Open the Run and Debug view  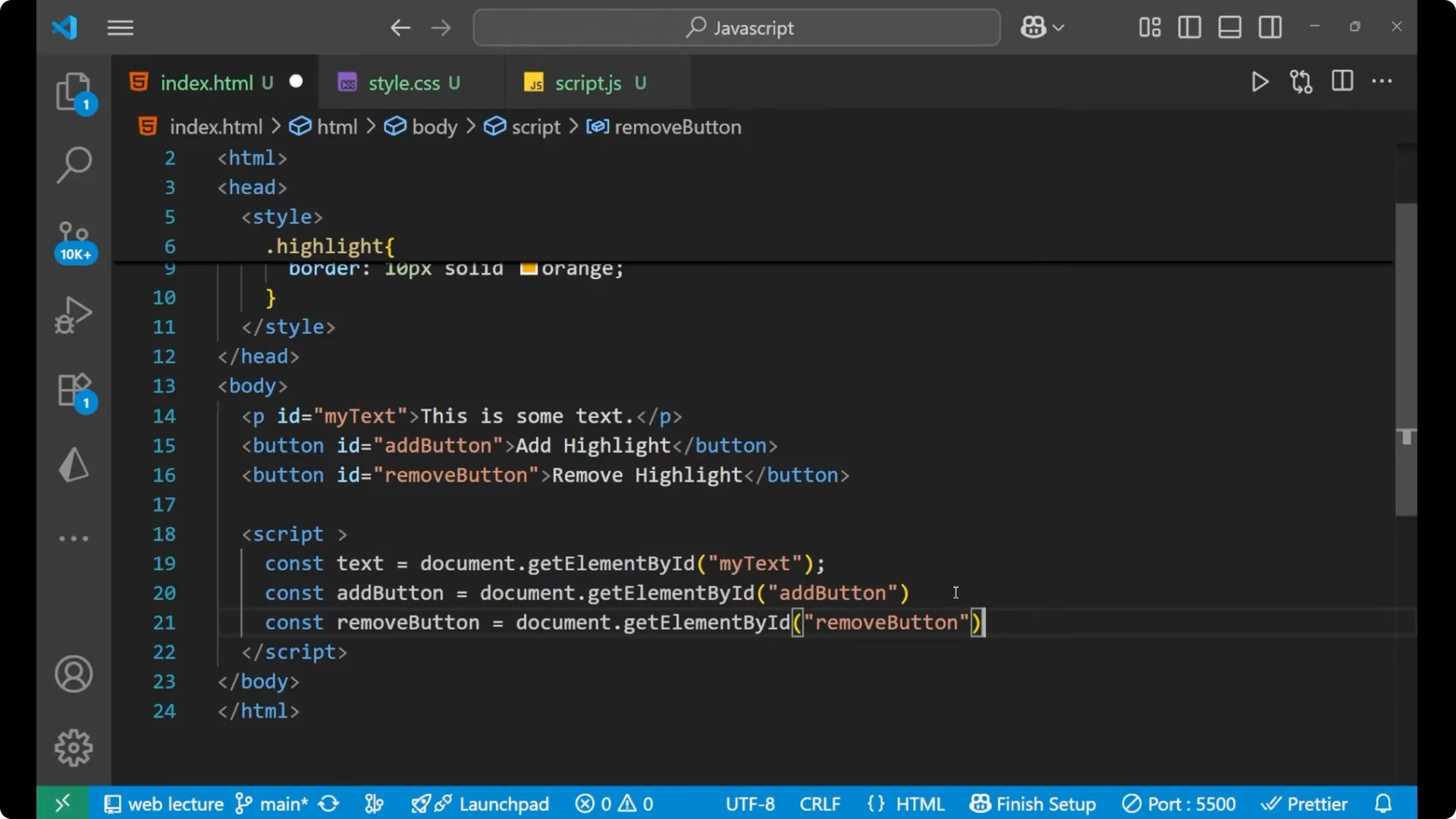tap(74, 314)
